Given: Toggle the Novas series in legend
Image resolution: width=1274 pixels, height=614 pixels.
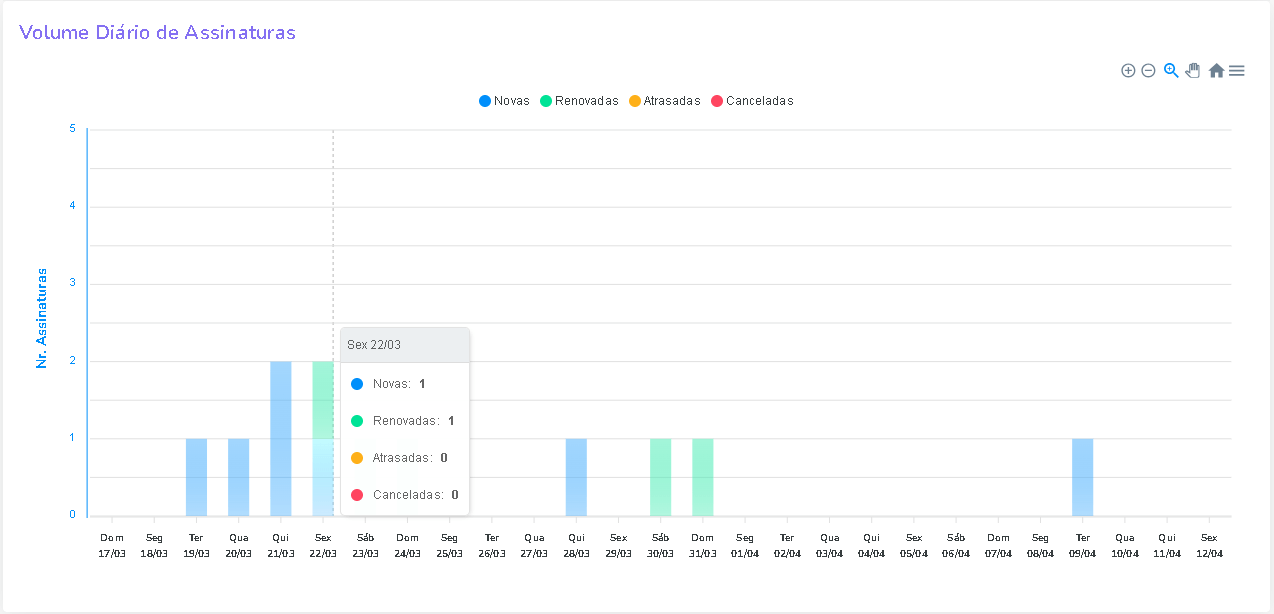Looking at the screenshot, I should (x=505, y=101).
